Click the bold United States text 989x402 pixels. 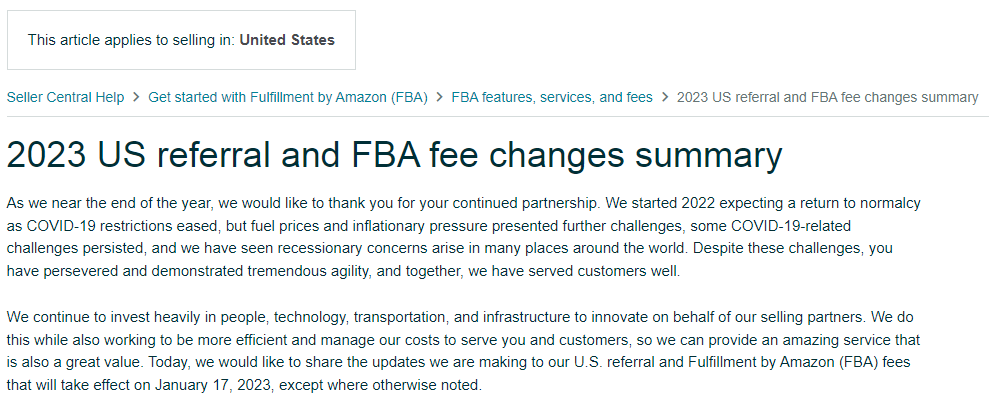click(x=287, y=40)
